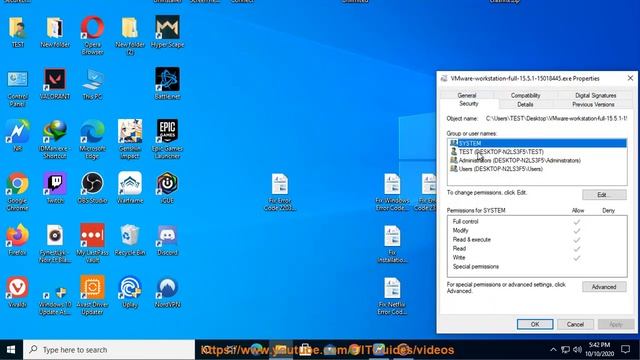Click the Object name path text

(x=556, y=118)
